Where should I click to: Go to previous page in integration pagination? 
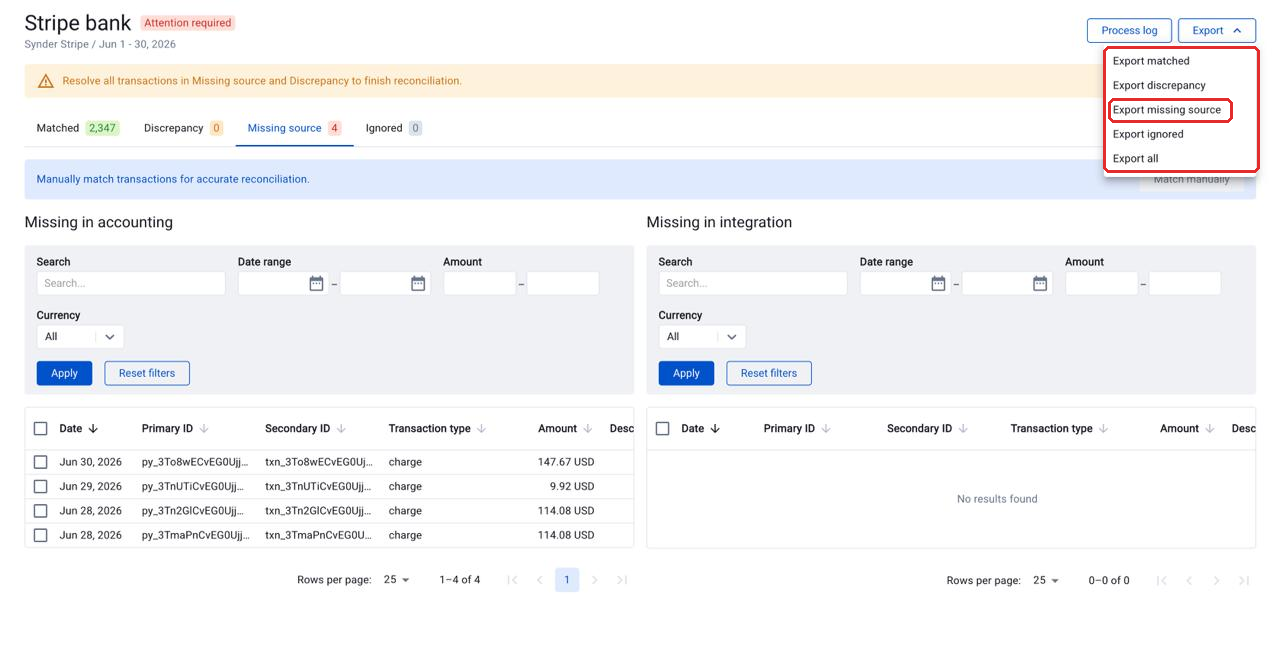point(1189,580)
